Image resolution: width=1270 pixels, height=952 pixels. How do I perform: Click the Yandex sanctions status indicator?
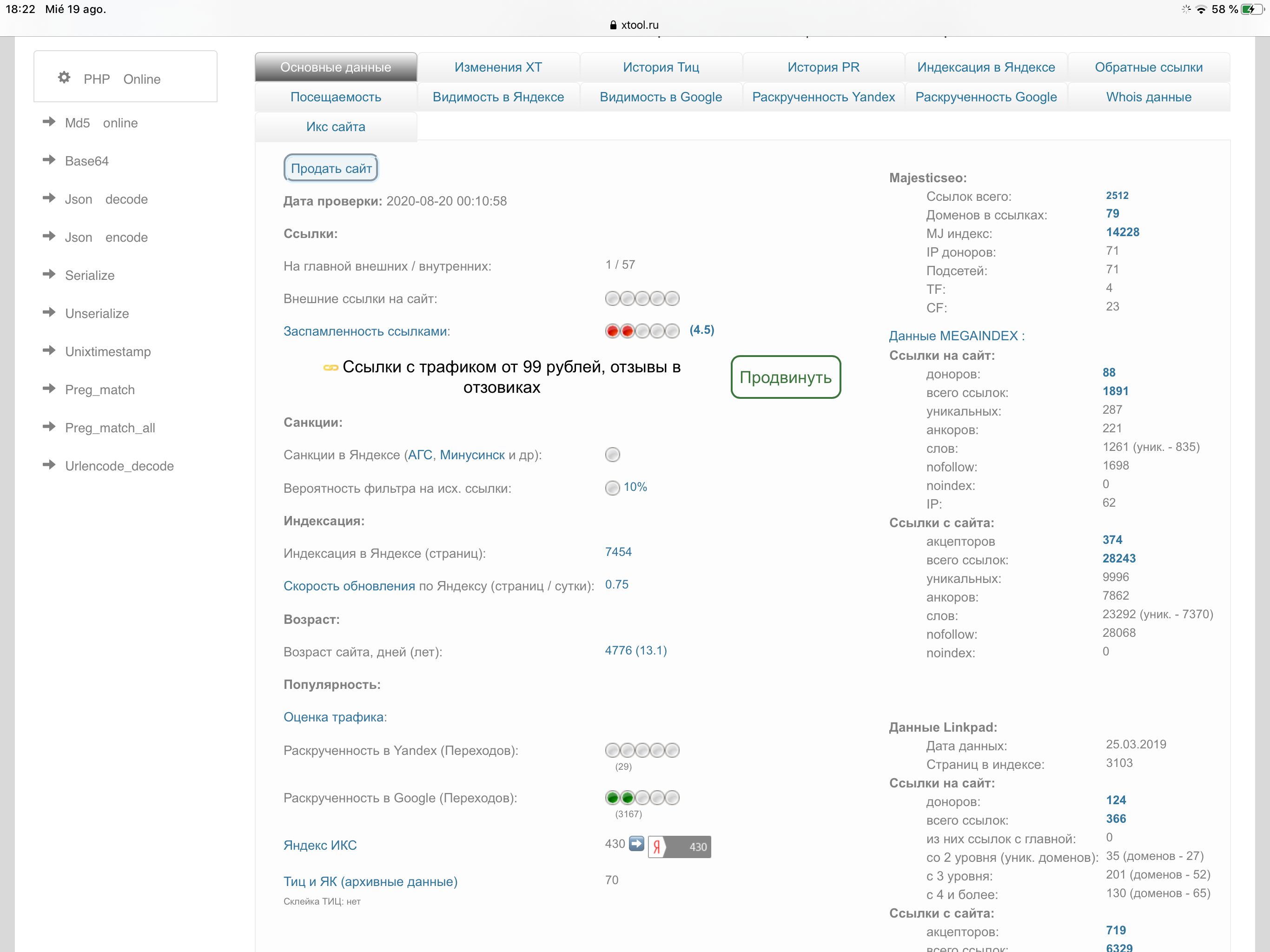point(613,455)
